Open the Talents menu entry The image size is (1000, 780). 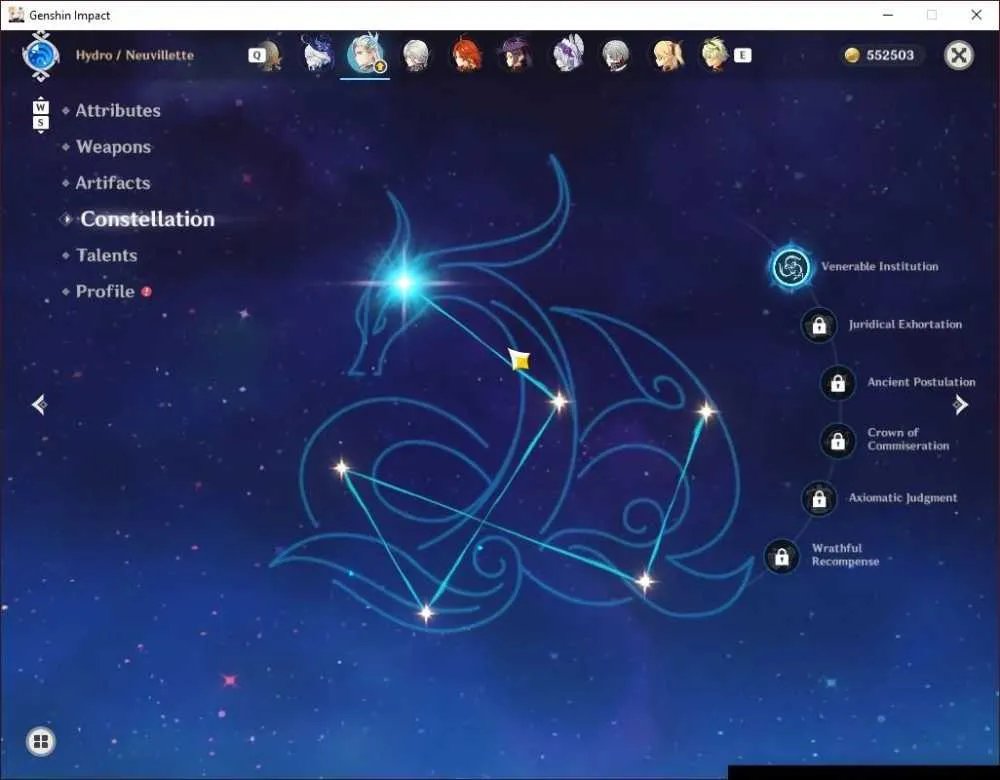[107, 255]
